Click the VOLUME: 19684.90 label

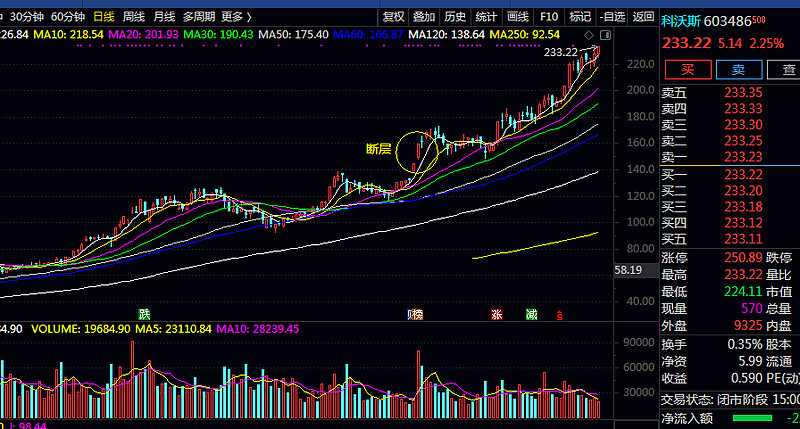tap(81, 329)
